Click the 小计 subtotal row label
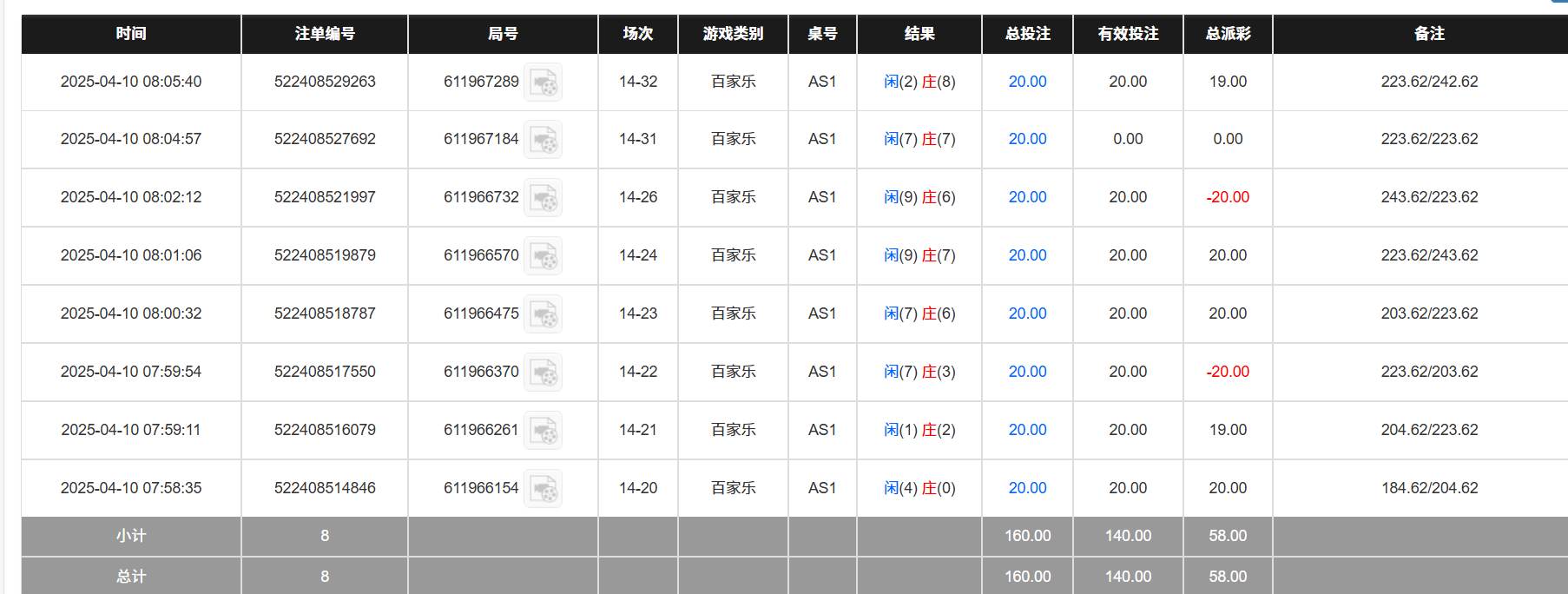This screenshot has height=594, width=1568. coord(131,536)
